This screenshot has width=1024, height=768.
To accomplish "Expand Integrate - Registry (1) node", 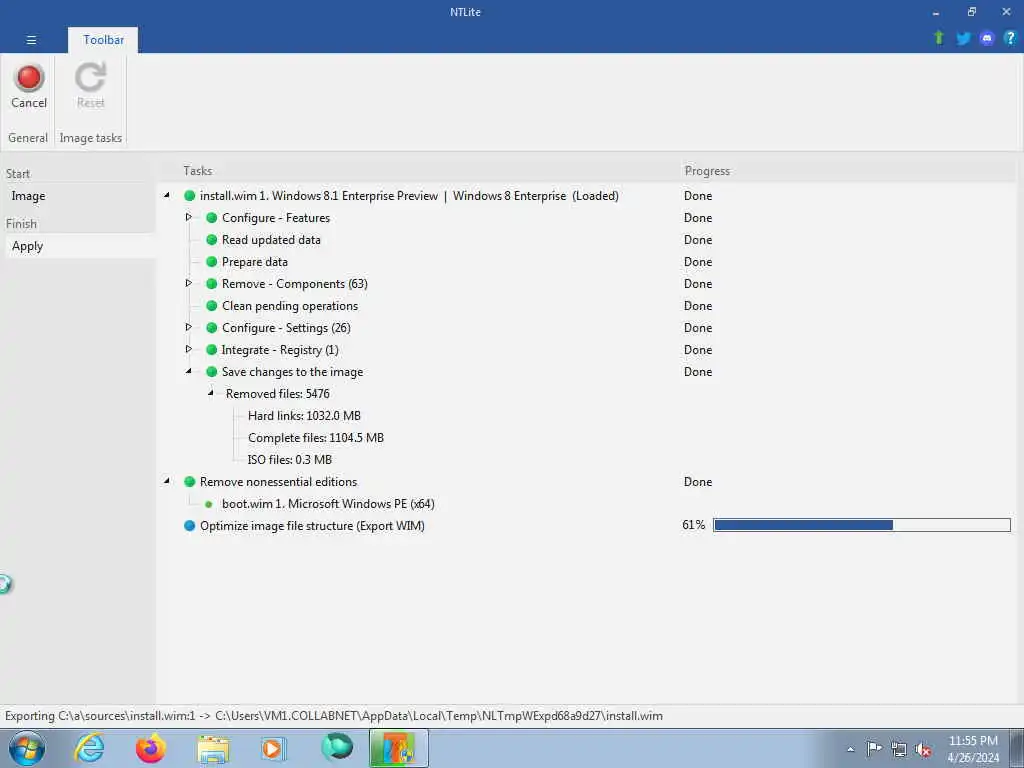I will pyautogui.click(x=189, y=349).
